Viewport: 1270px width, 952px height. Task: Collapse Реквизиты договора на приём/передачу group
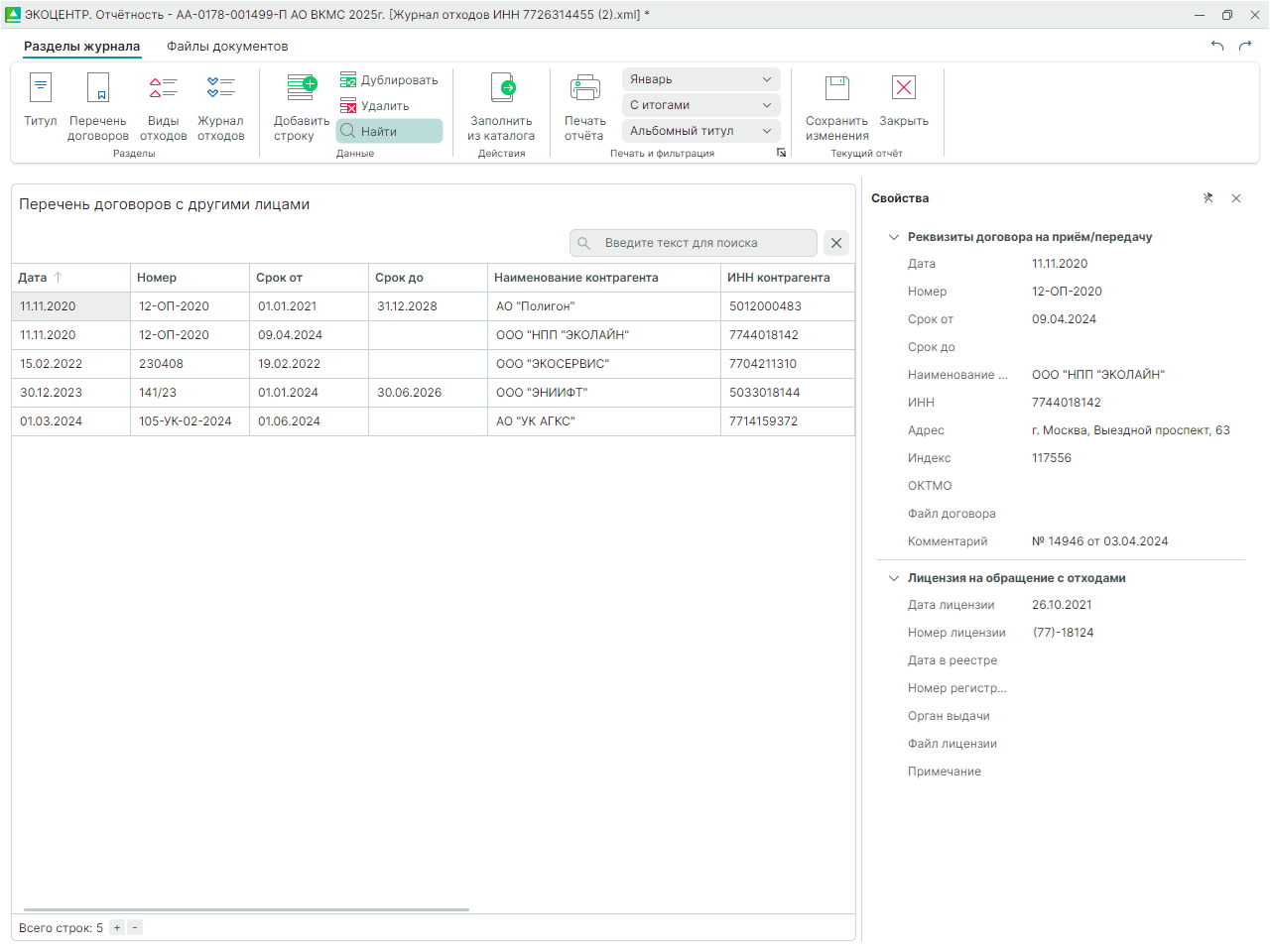click(893, 237)
